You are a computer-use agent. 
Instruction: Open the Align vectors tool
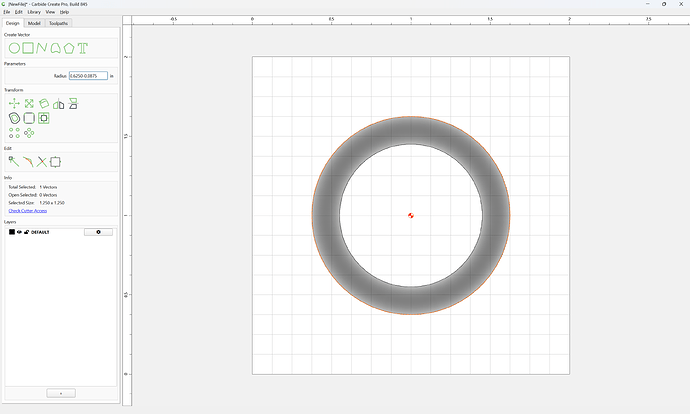click(x=73, y=104)
